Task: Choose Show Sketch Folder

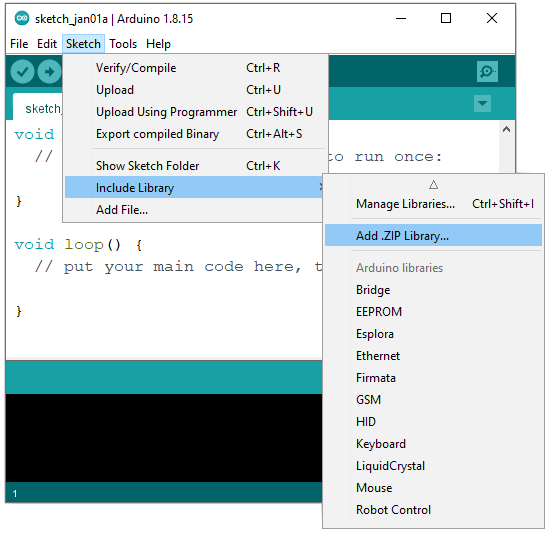Action: coord(194,166)
